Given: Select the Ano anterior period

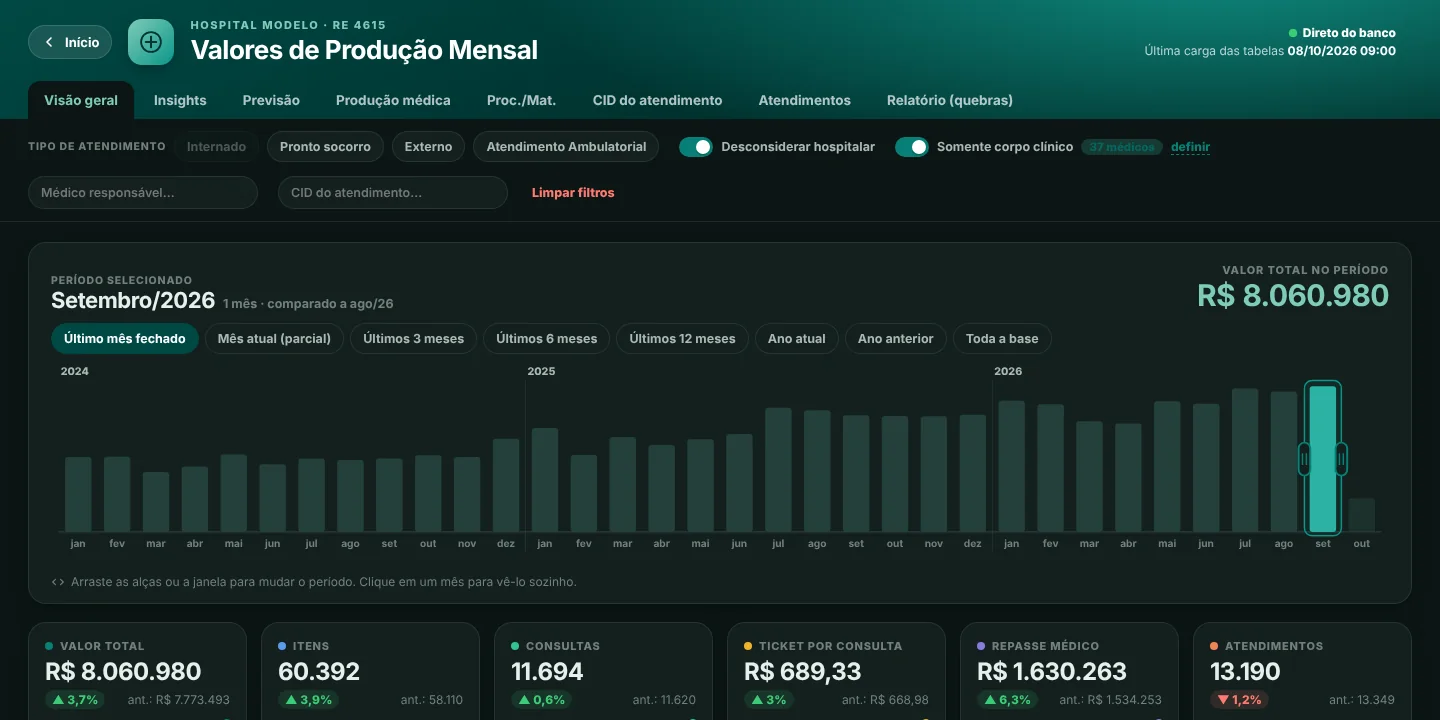Looking at the screenshot, I should pos(895,339).
